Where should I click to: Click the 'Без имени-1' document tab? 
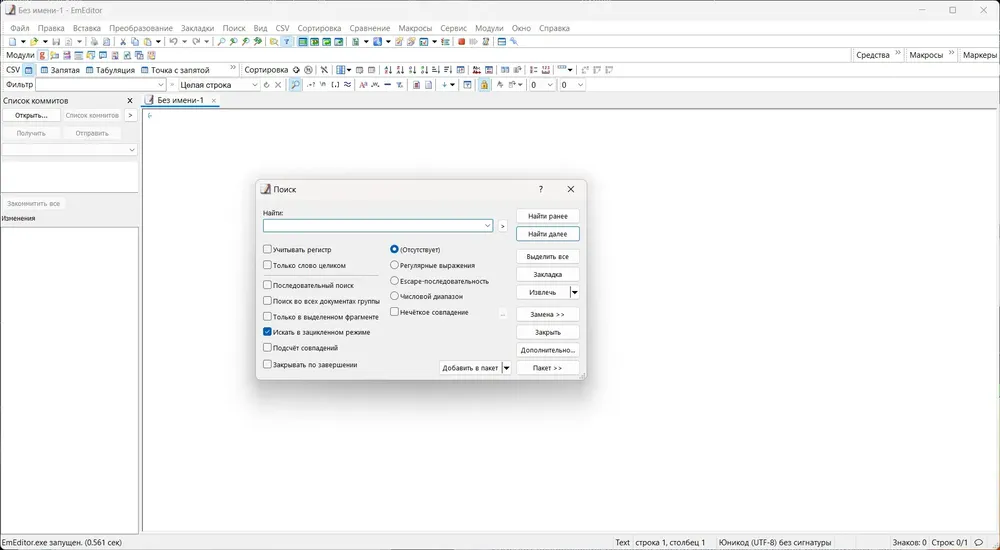coord(180,100)
